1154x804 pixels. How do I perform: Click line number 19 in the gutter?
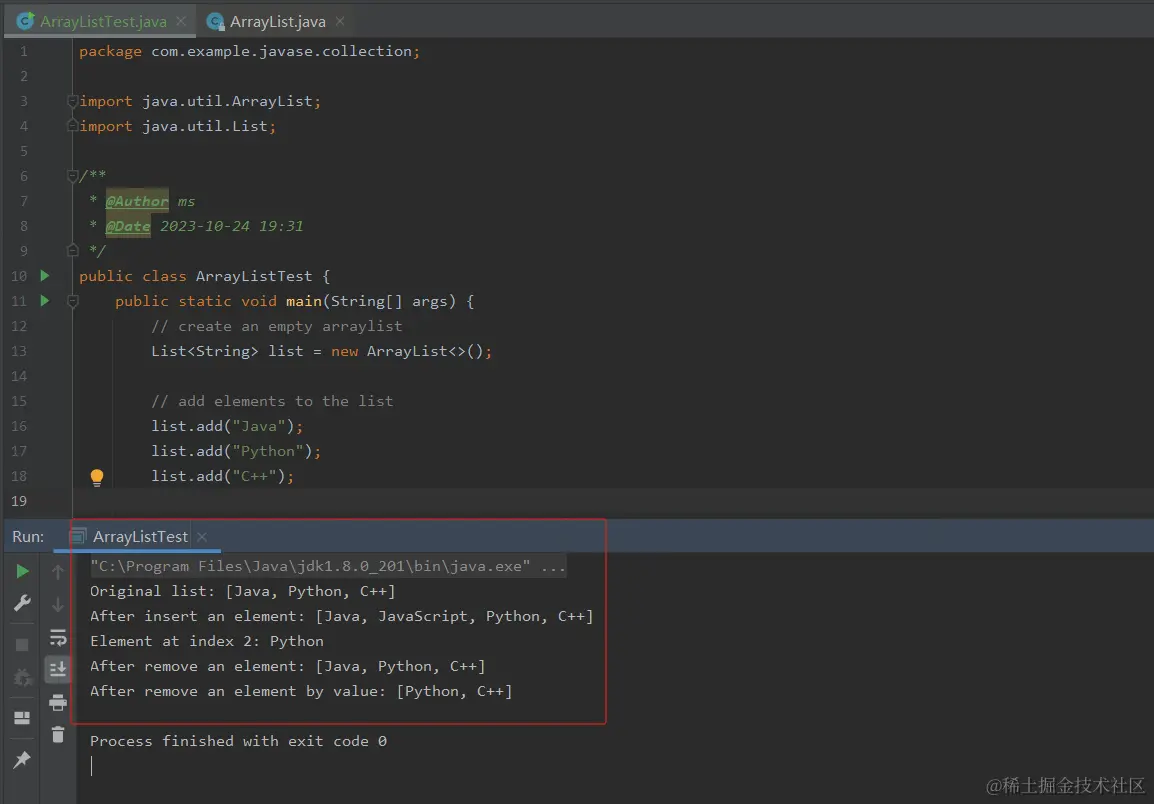pos(19,501)
